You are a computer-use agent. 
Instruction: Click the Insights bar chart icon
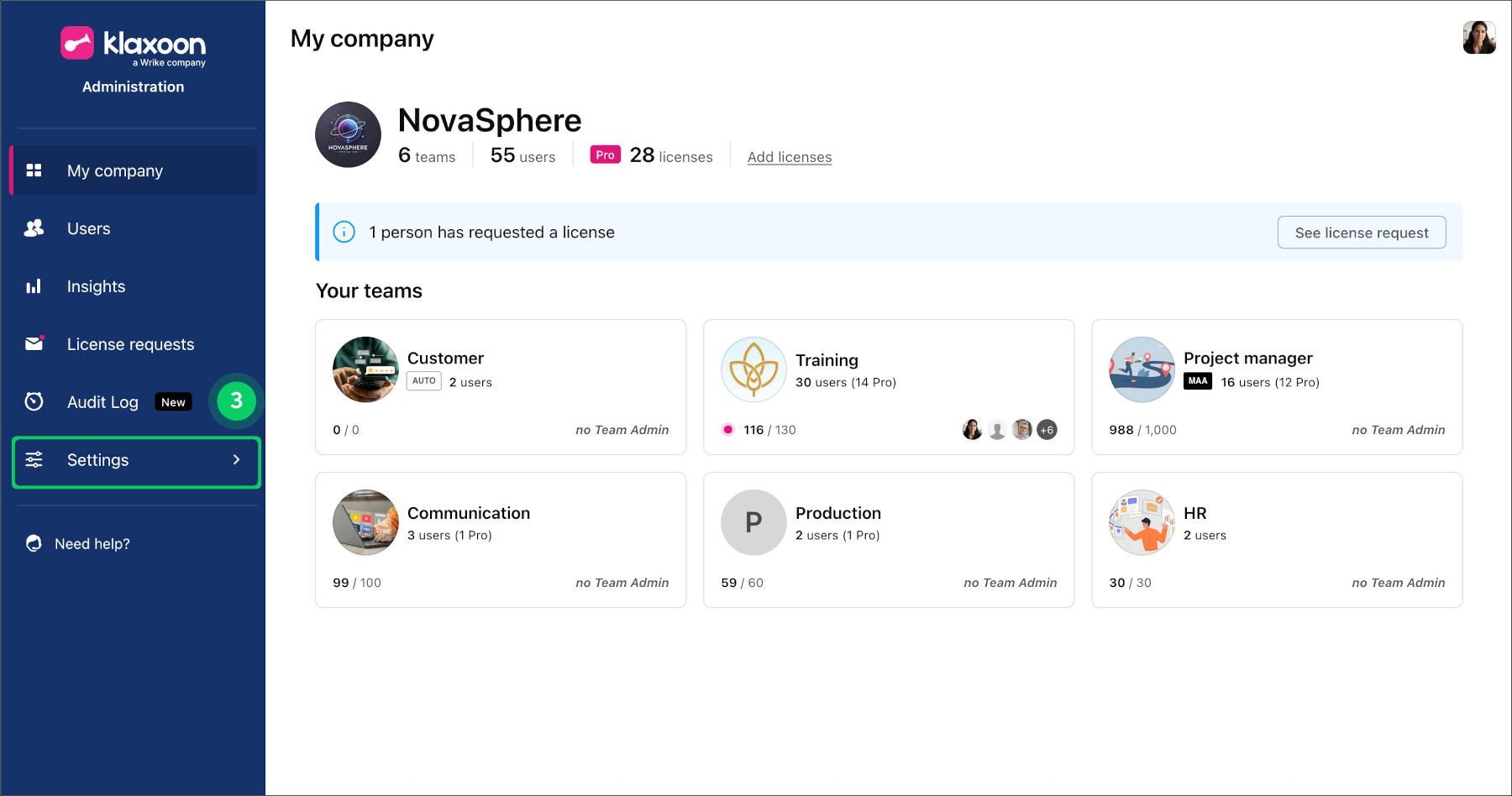click(x=34, y=286)
